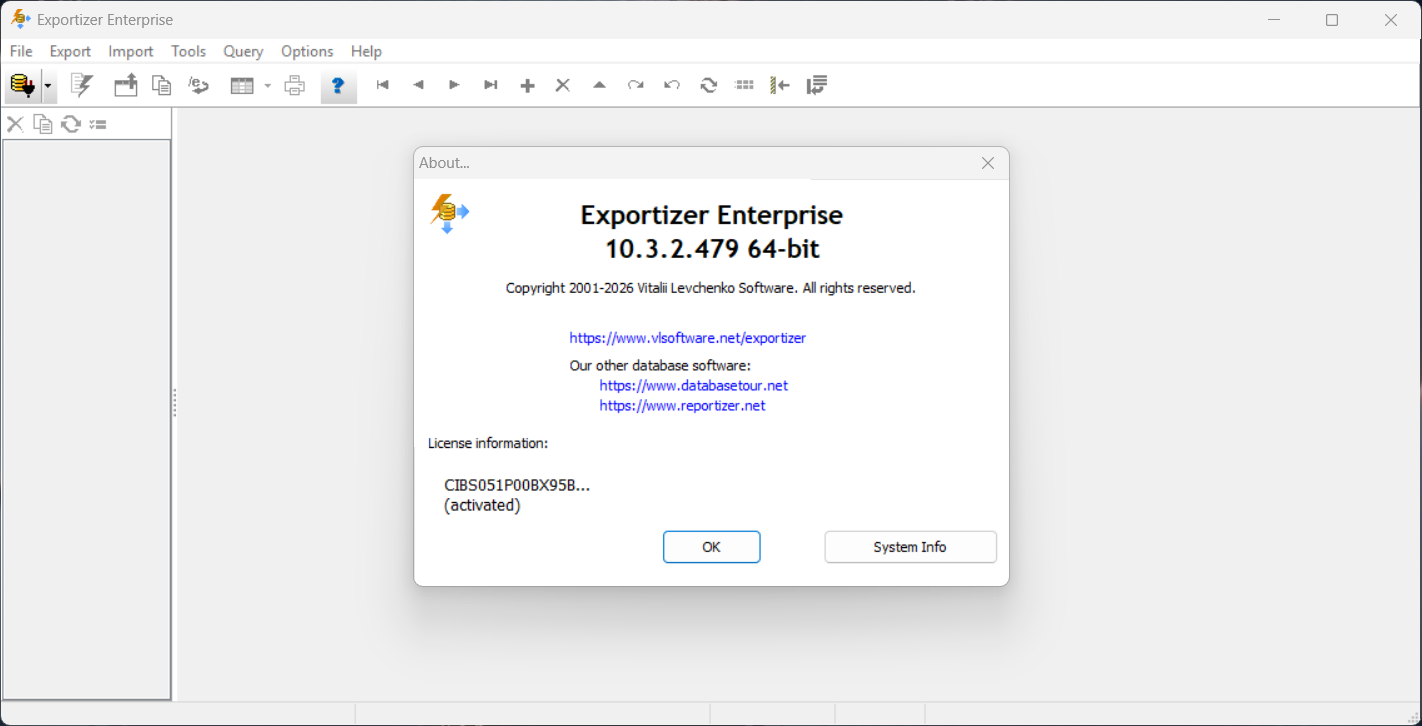Go to the last record
1422x726 pixels.
tap(491, 86)
